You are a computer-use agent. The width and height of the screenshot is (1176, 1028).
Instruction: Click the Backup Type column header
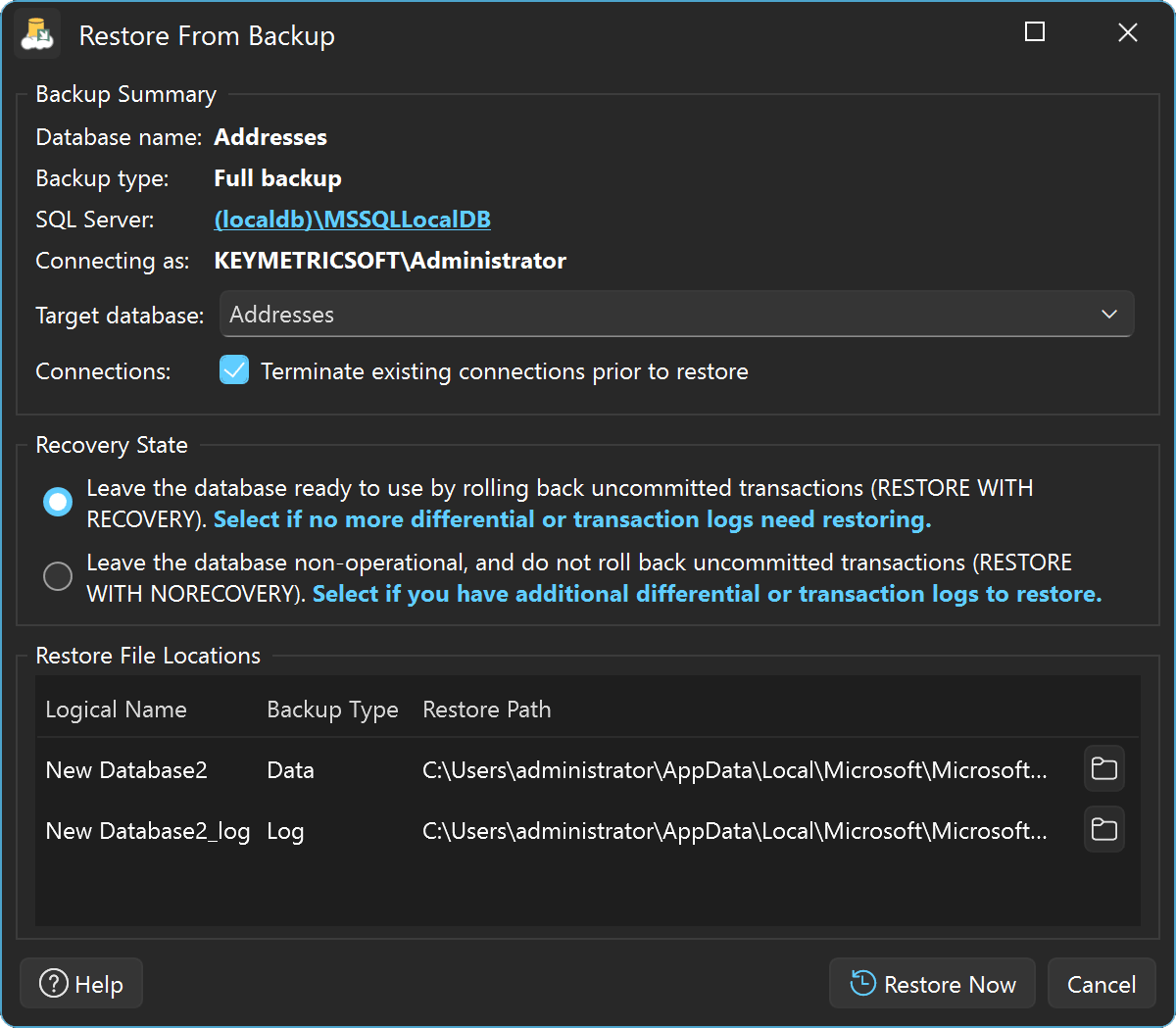[332, 709]
